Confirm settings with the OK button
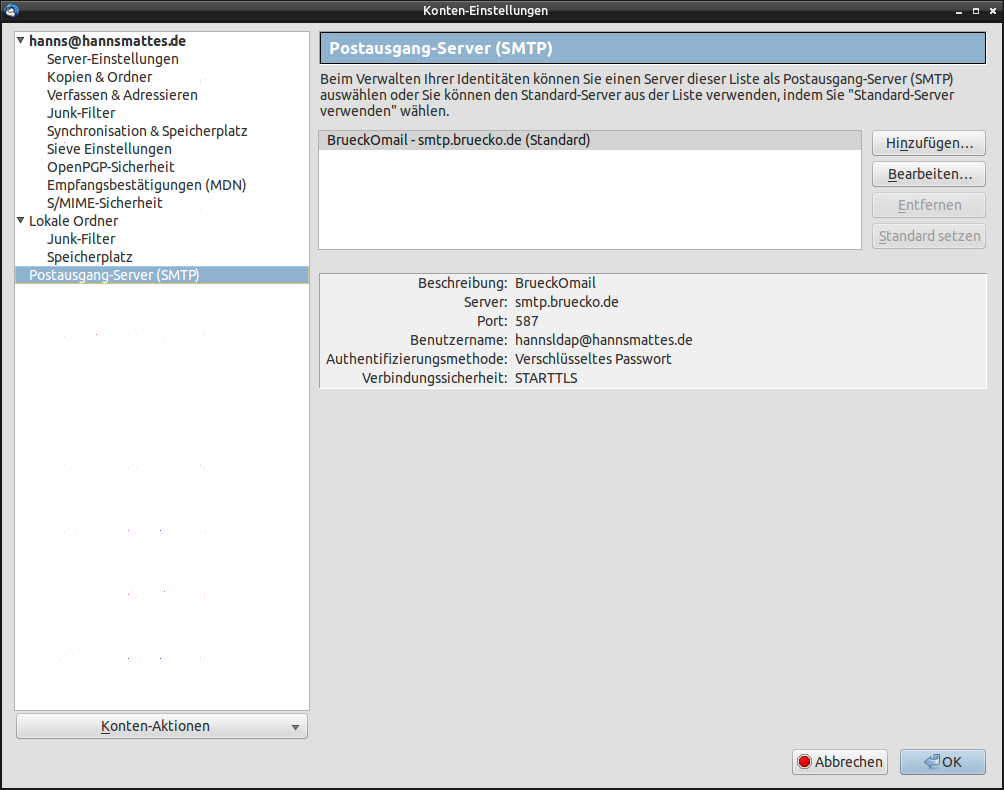Screen dimensions: 1004x790 942,762
